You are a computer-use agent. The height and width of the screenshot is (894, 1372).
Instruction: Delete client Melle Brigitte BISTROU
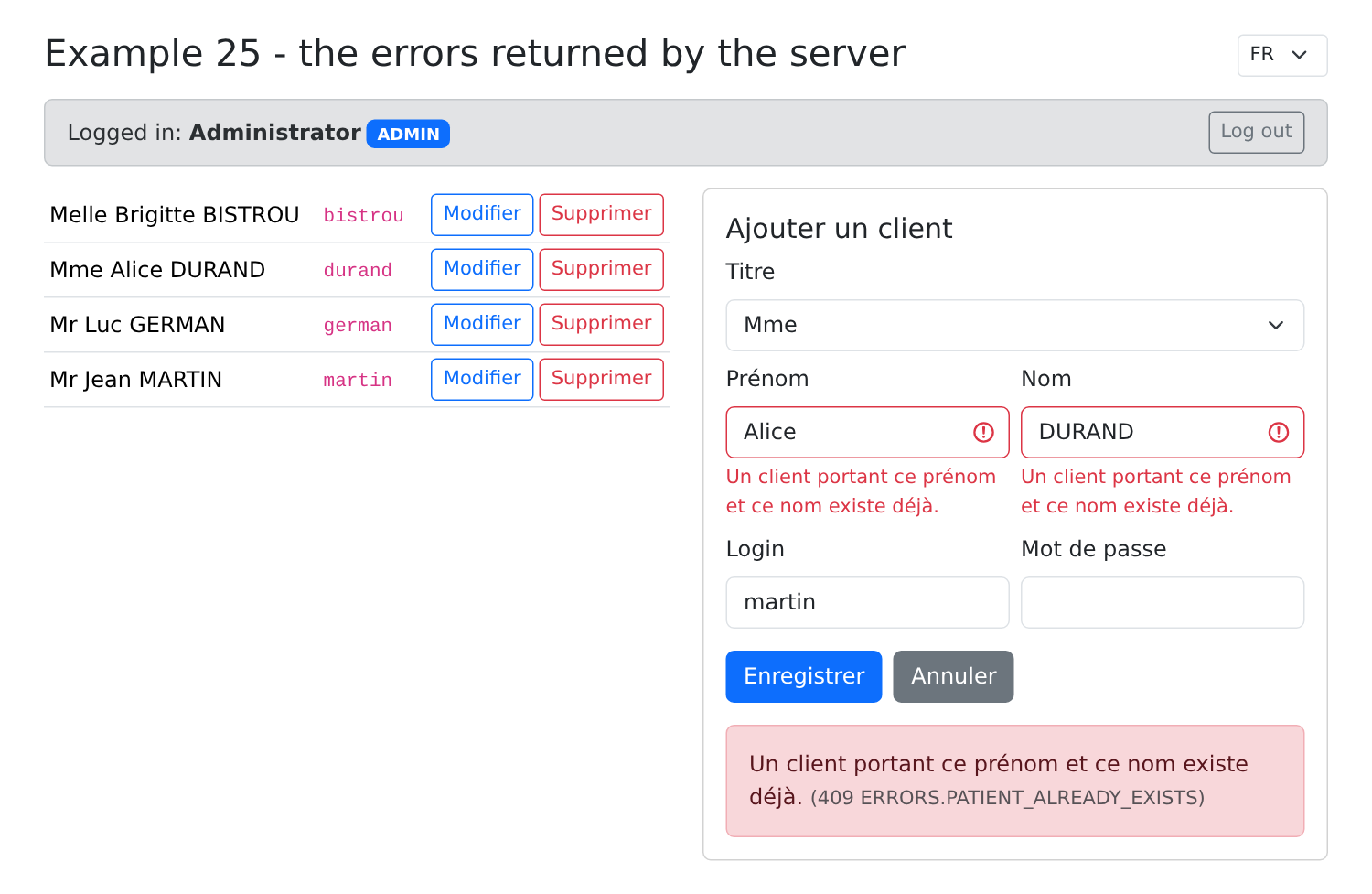[x=601, y=214]
